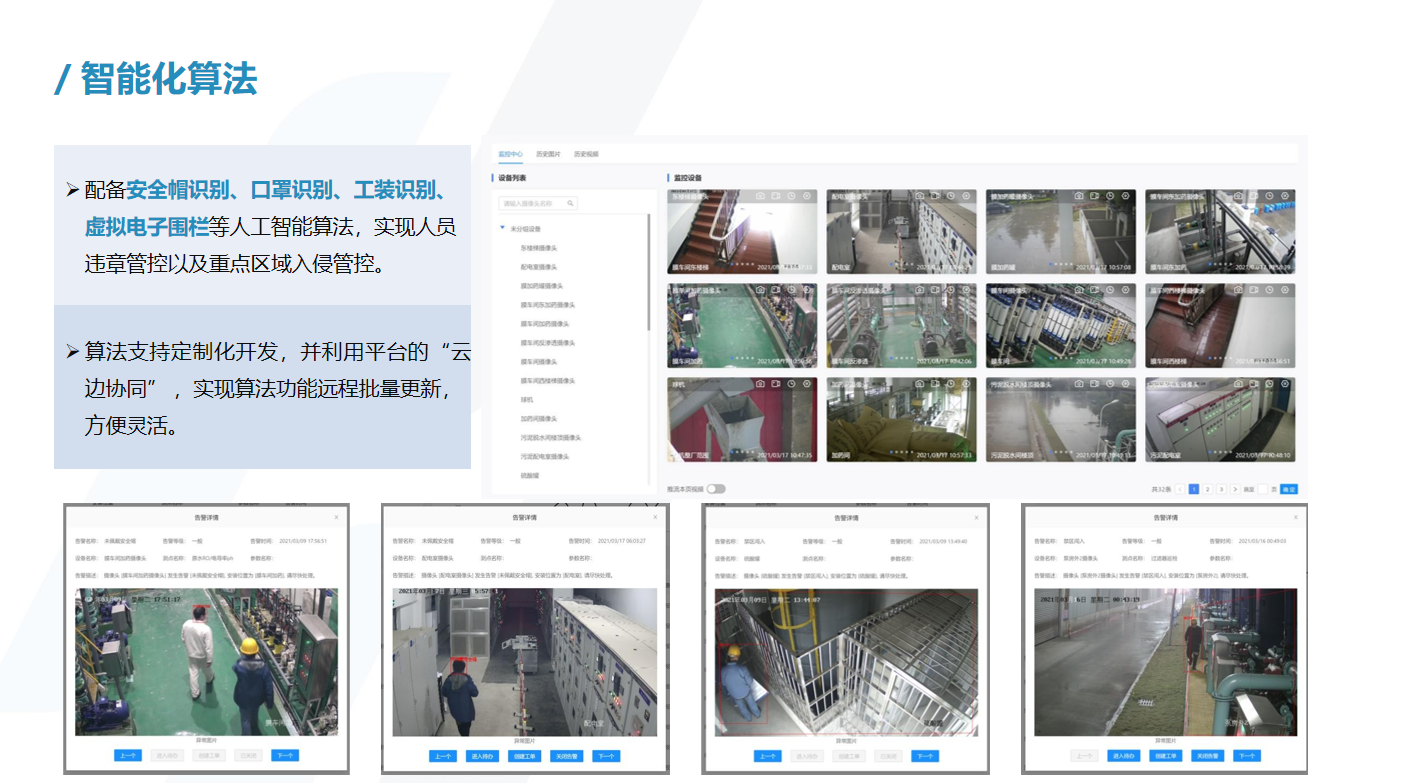The image size is (1401, 783).
Task: Select page 2 in pagination
Action: coord(1208,489)
